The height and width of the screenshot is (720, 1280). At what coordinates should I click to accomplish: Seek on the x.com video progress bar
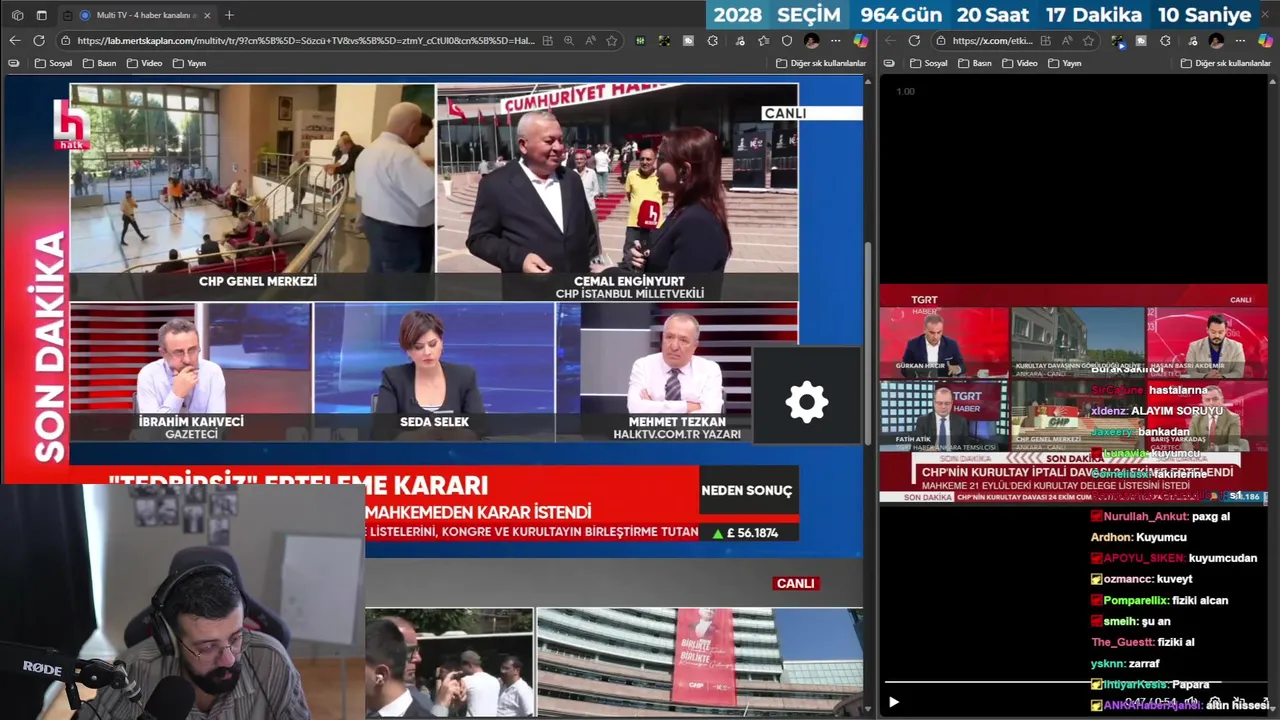coord(1075,683)
